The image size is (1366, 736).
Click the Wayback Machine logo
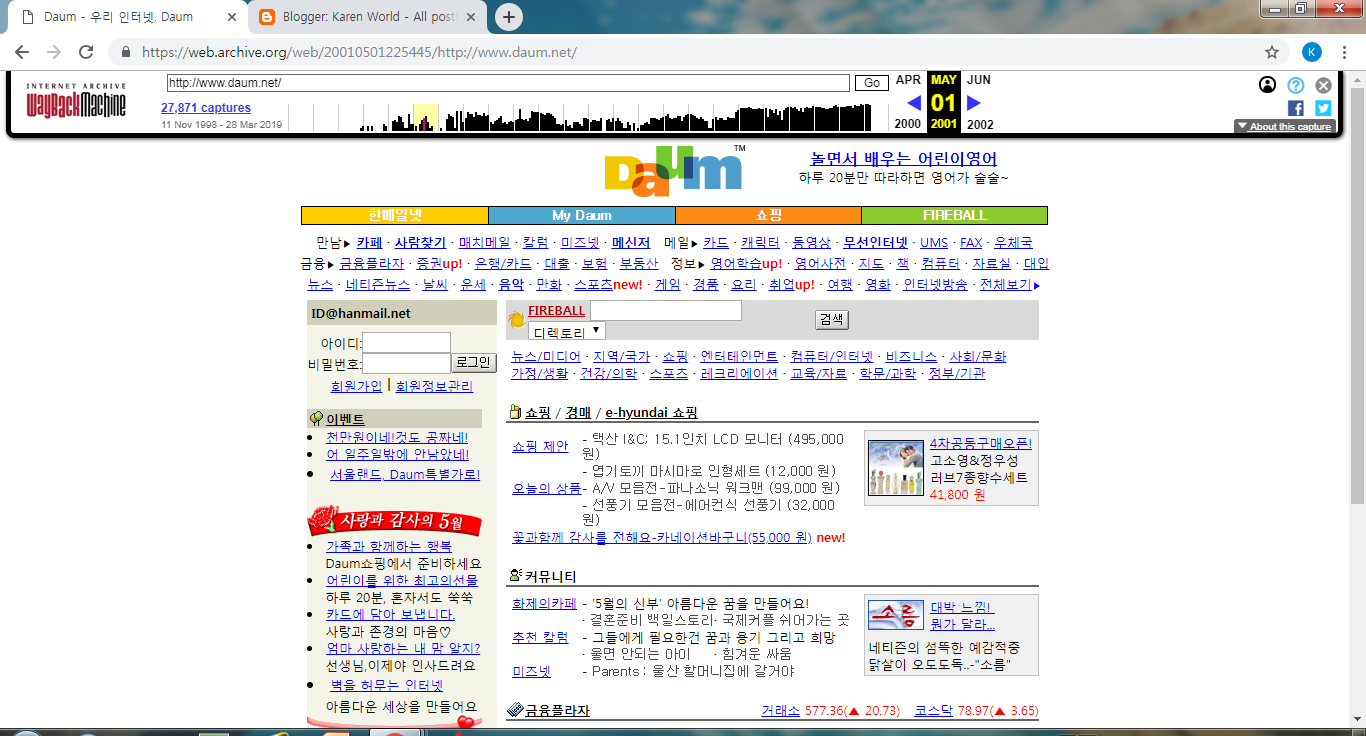click(x=76, y=102)
